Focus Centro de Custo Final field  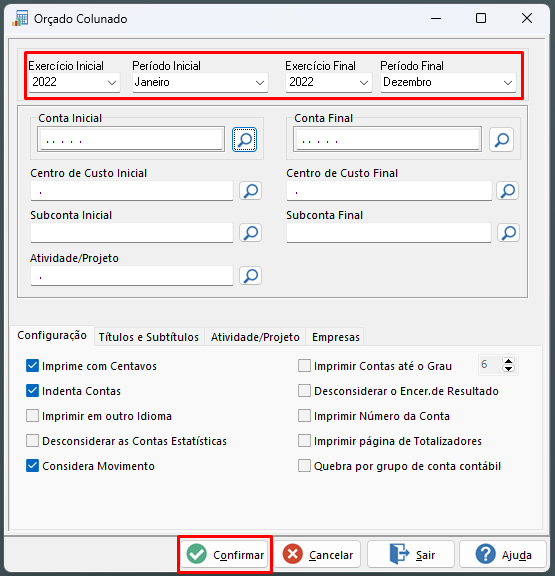coord(389,191)
